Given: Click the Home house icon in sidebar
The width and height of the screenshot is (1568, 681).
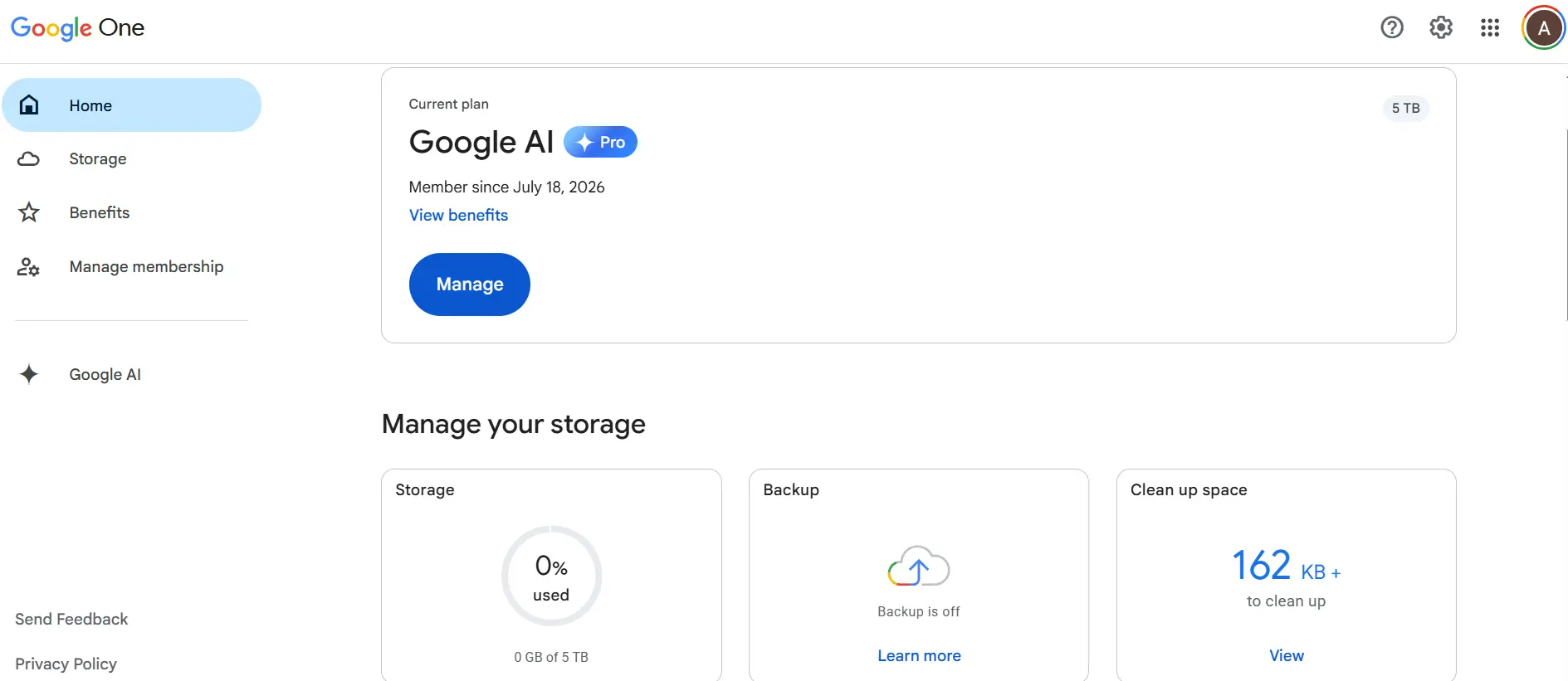Looking at the screenshot, I should pos(29,105).
